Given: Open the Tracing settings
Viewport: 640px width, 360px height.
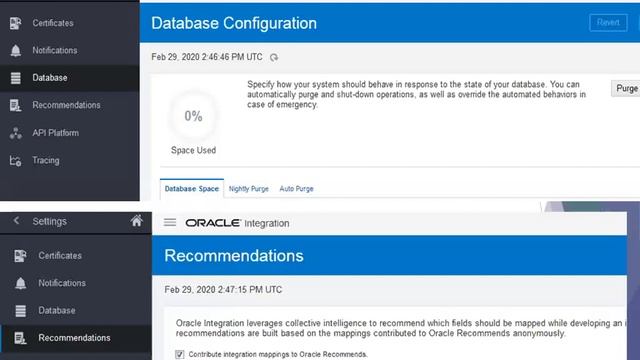Looking at the screenshot, I should [x=46, y=161].
